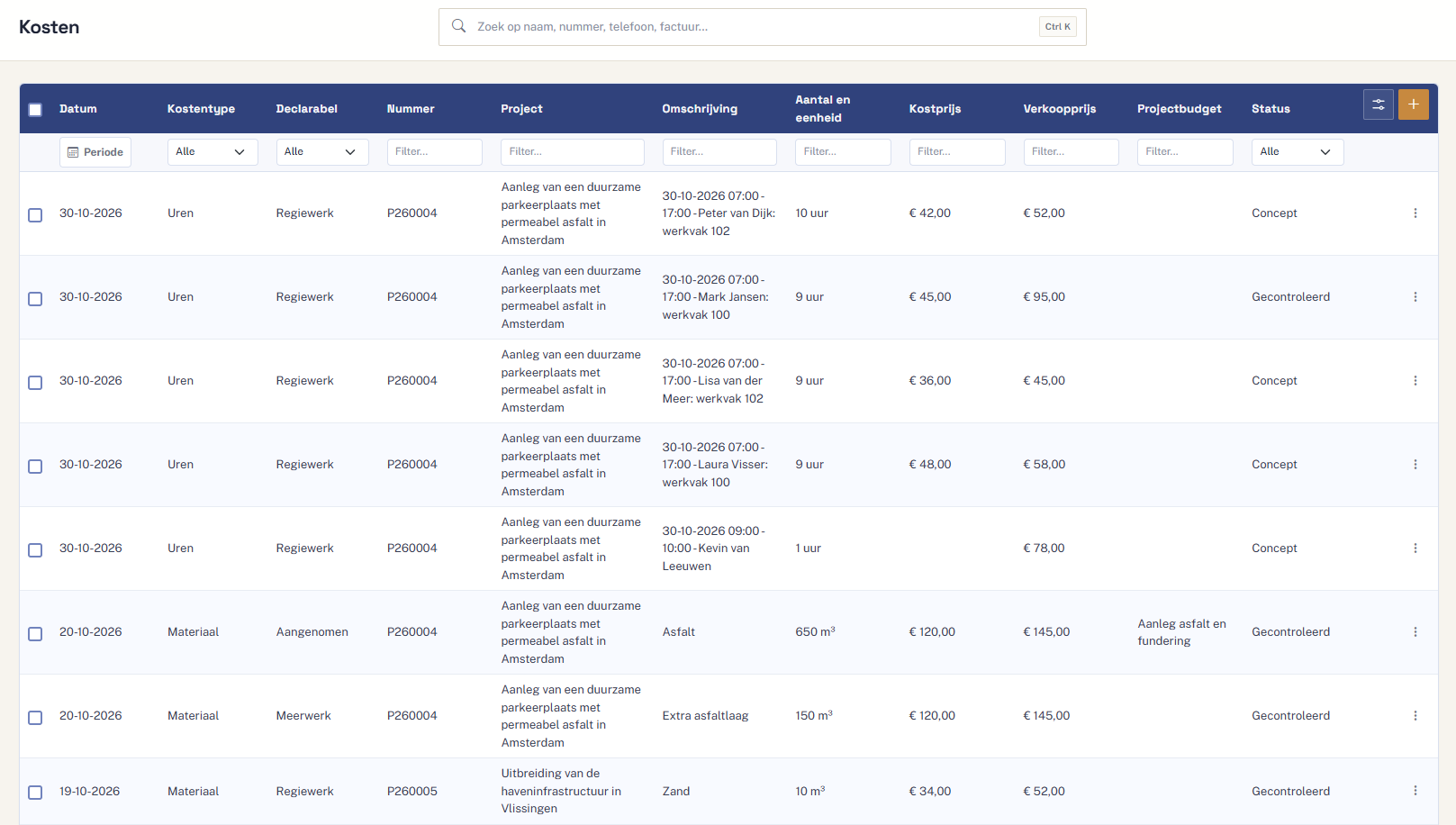The width and height of the screenshot is (1456, 825).
Task: Open the Declarabel filter dropdown
Action: [322, 151]
